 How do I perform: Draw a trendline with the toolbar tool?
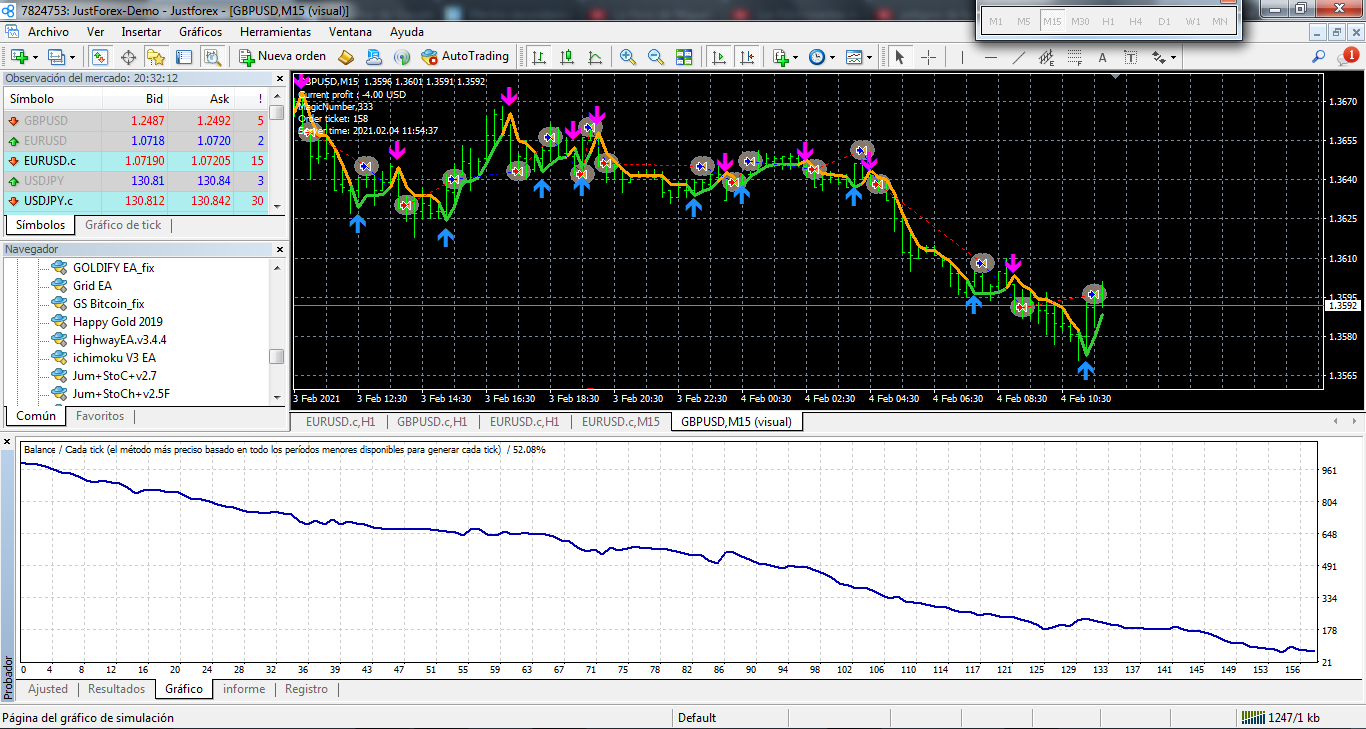tap(1019, 57)
